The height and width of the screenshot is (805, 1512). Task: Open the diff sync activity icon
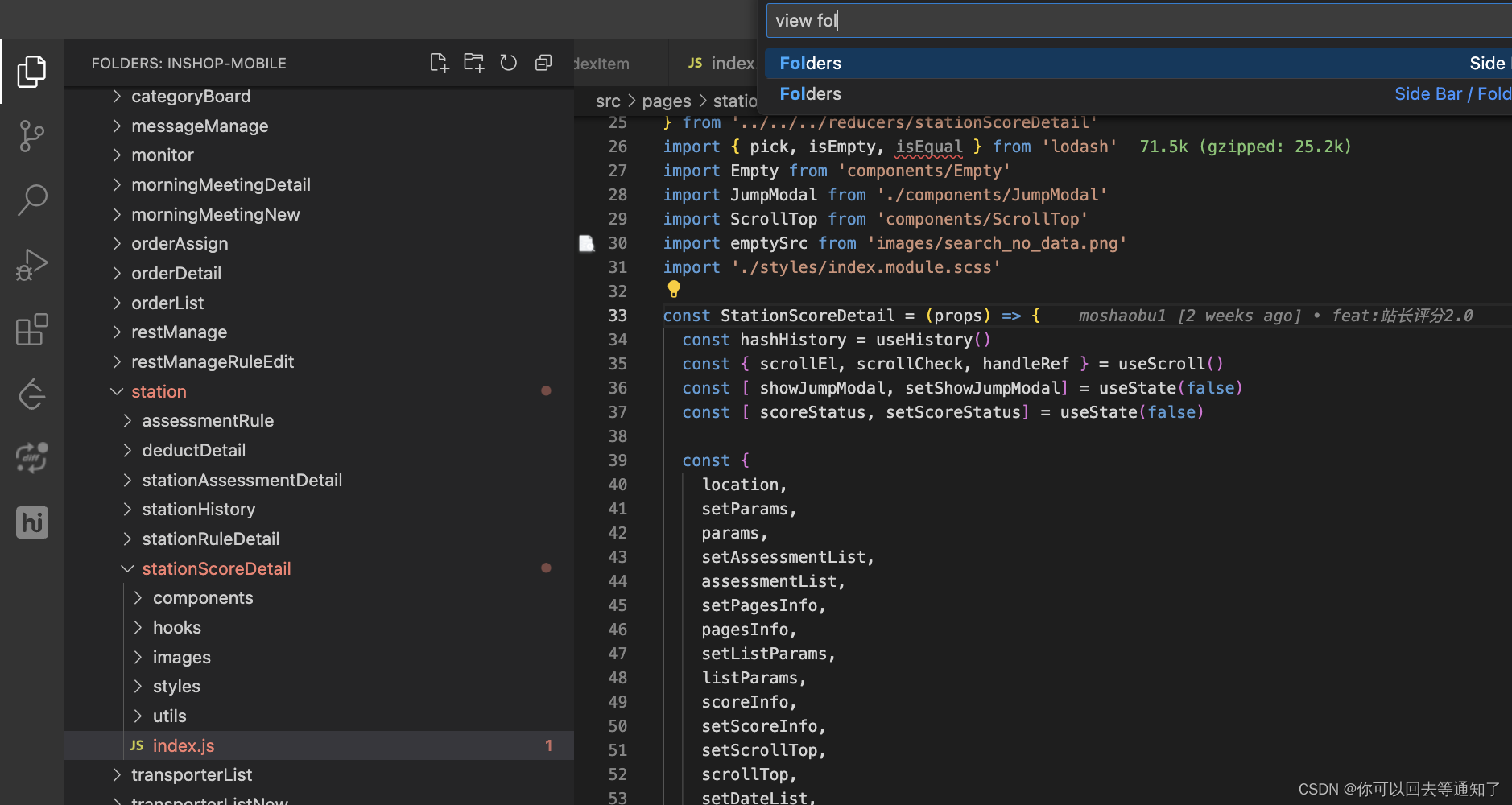[31, 458]
